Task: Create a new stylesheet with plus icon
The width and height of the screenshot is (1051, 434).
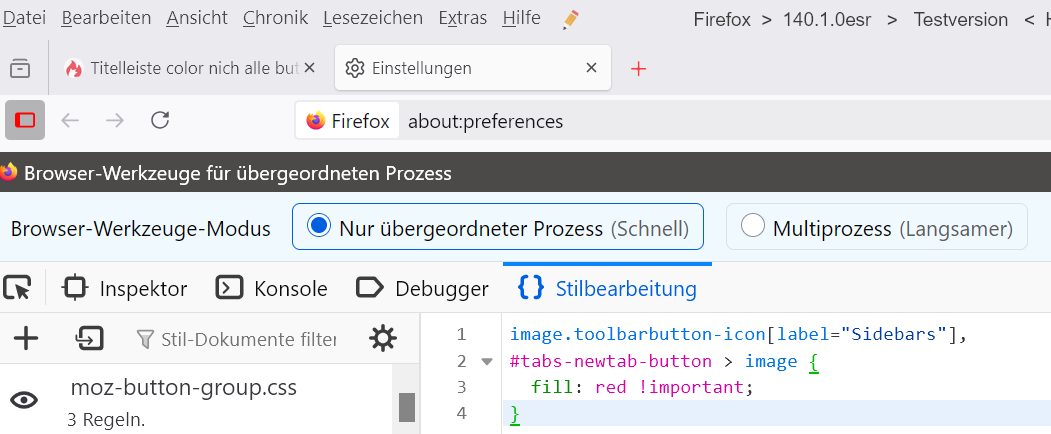Action: pos(25,339)
